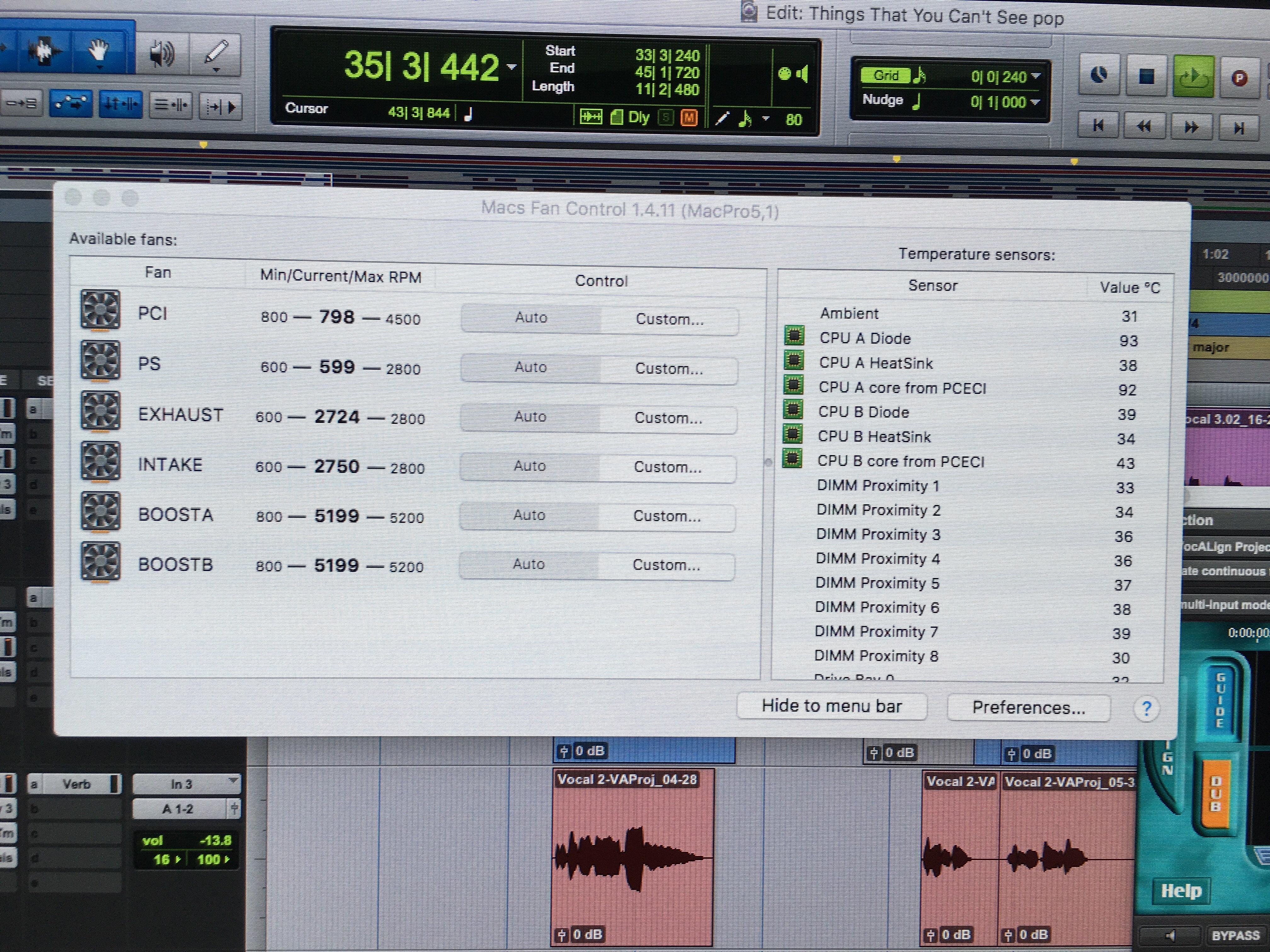Click the vol -13.8 volume field
The width and height of the screenshot is (1270, 952).
tap(186, 841)
